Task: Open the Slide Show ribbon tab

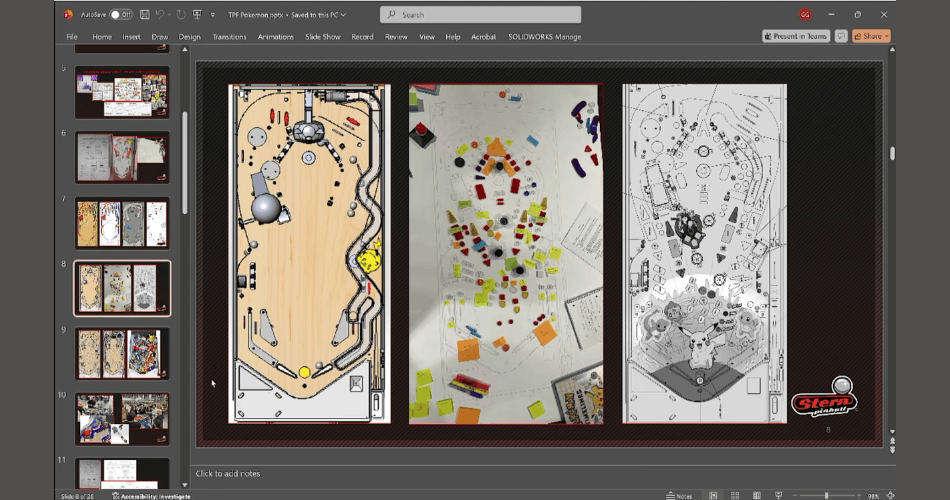Action: click(323, 37)
